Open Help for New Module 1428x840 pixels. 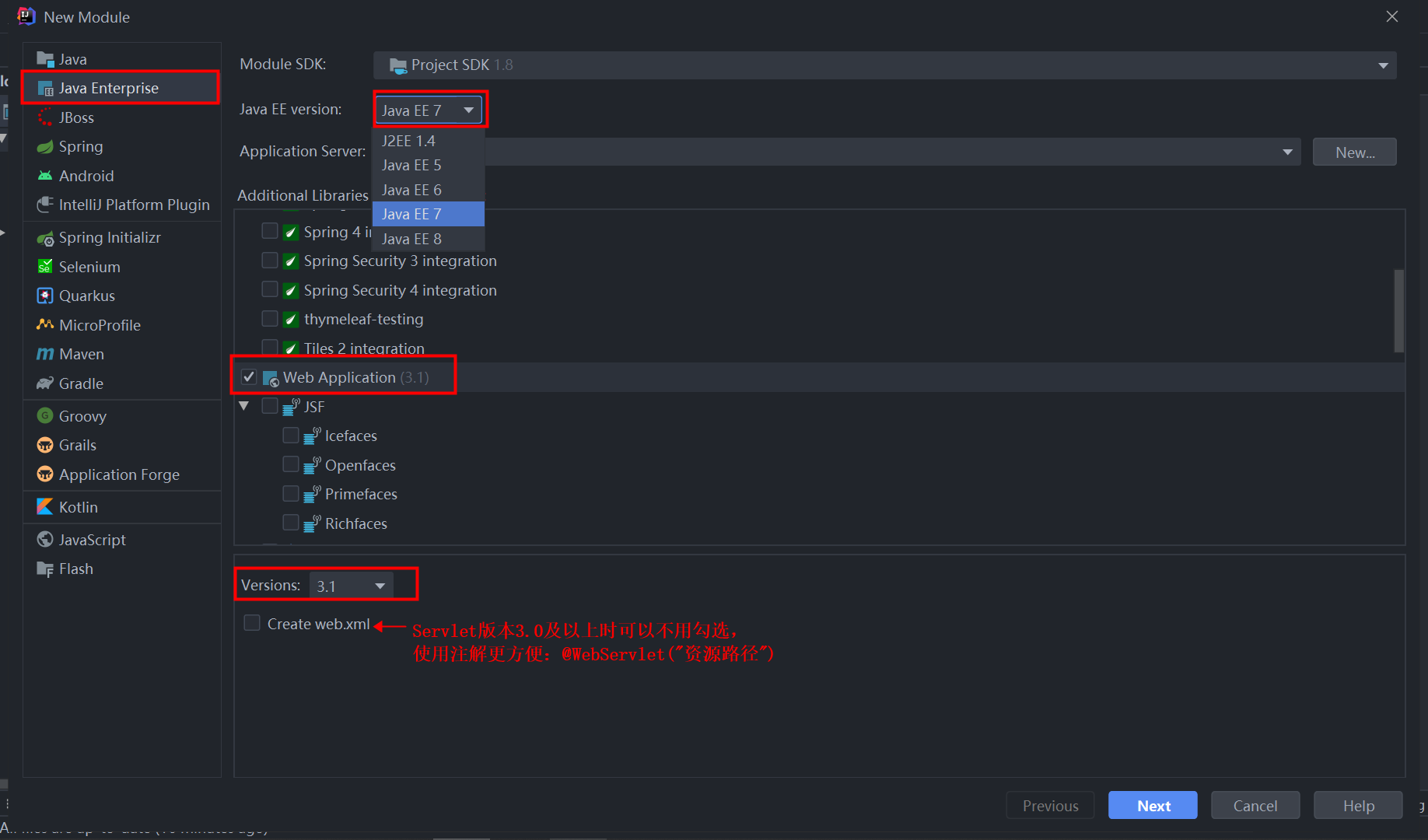coord(1358,806)
